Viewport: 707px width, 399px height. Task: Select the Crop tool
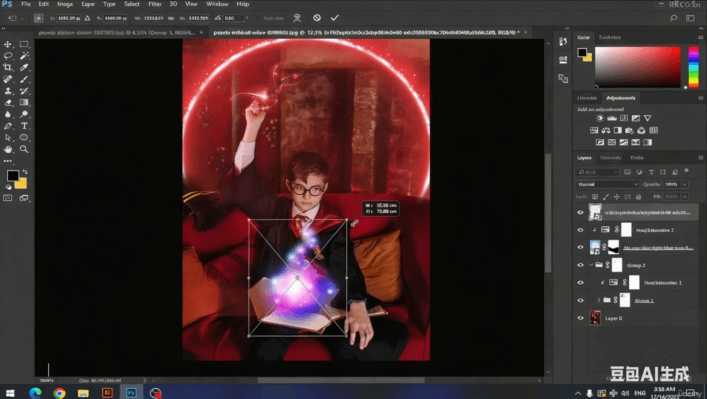(x=8, y=68)
